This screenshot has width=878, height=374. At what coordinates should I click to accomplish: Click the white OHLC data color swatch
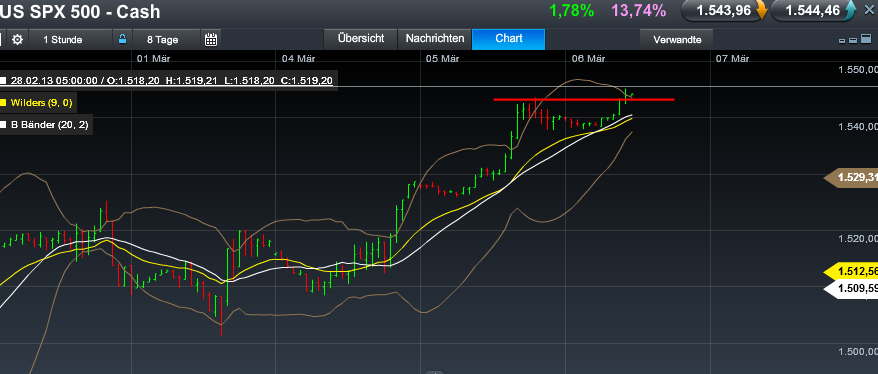click(3, 81)
